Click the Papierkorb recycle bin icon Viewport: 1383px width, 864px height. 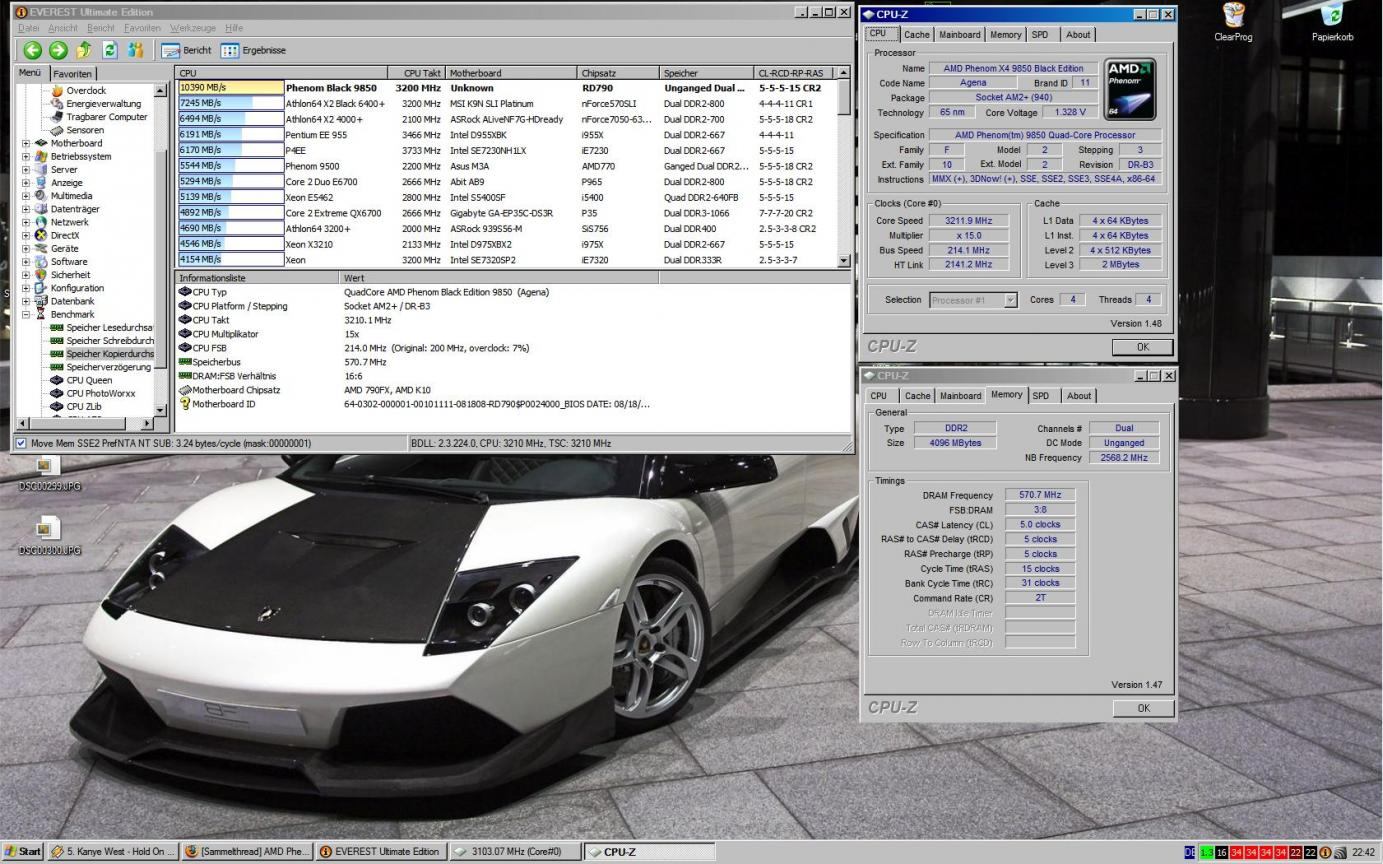pos(1332,22)
